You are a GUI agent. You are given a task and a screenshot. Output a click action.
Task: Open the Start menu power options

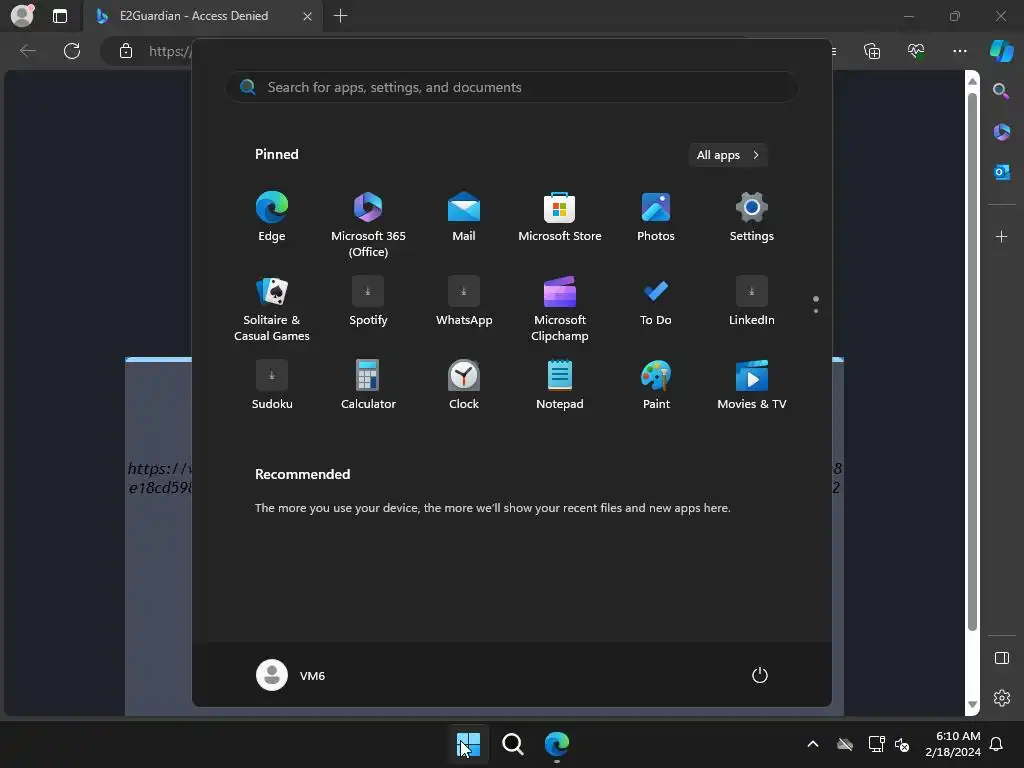[760, 675]
